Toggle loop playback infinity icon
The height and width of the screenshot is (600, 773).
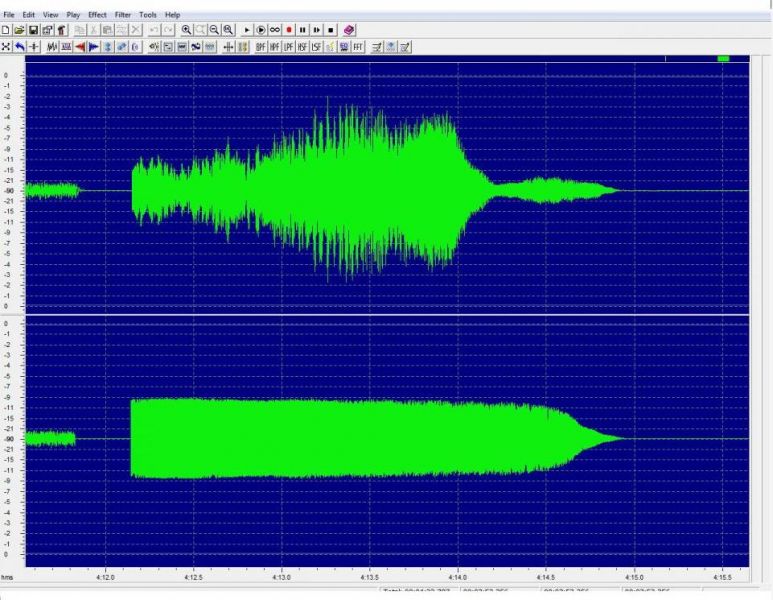click(x=275, y=30)
